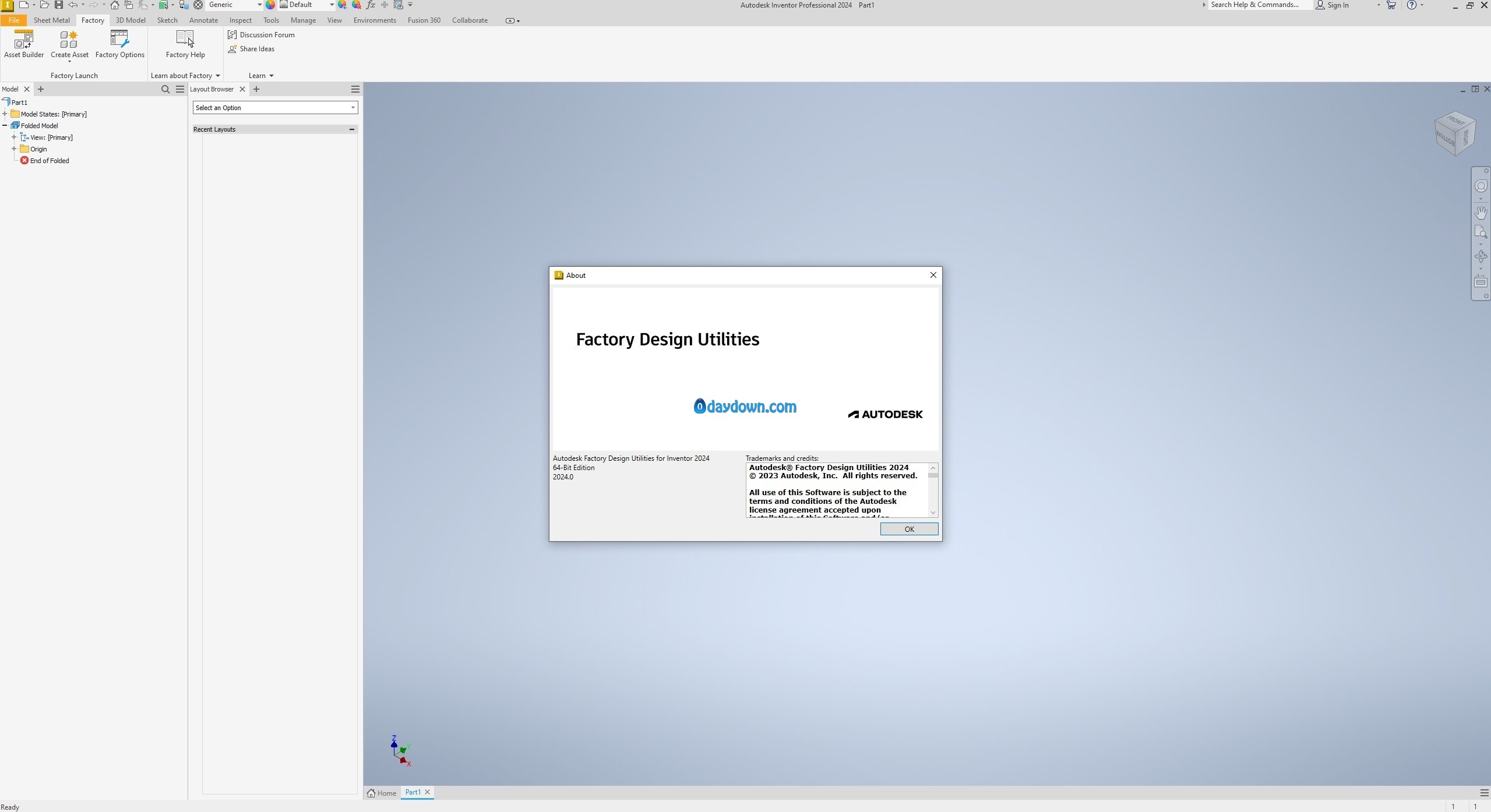Switch to the Home document tab
The image size is (1491, 812).
(x=382, y=793)
